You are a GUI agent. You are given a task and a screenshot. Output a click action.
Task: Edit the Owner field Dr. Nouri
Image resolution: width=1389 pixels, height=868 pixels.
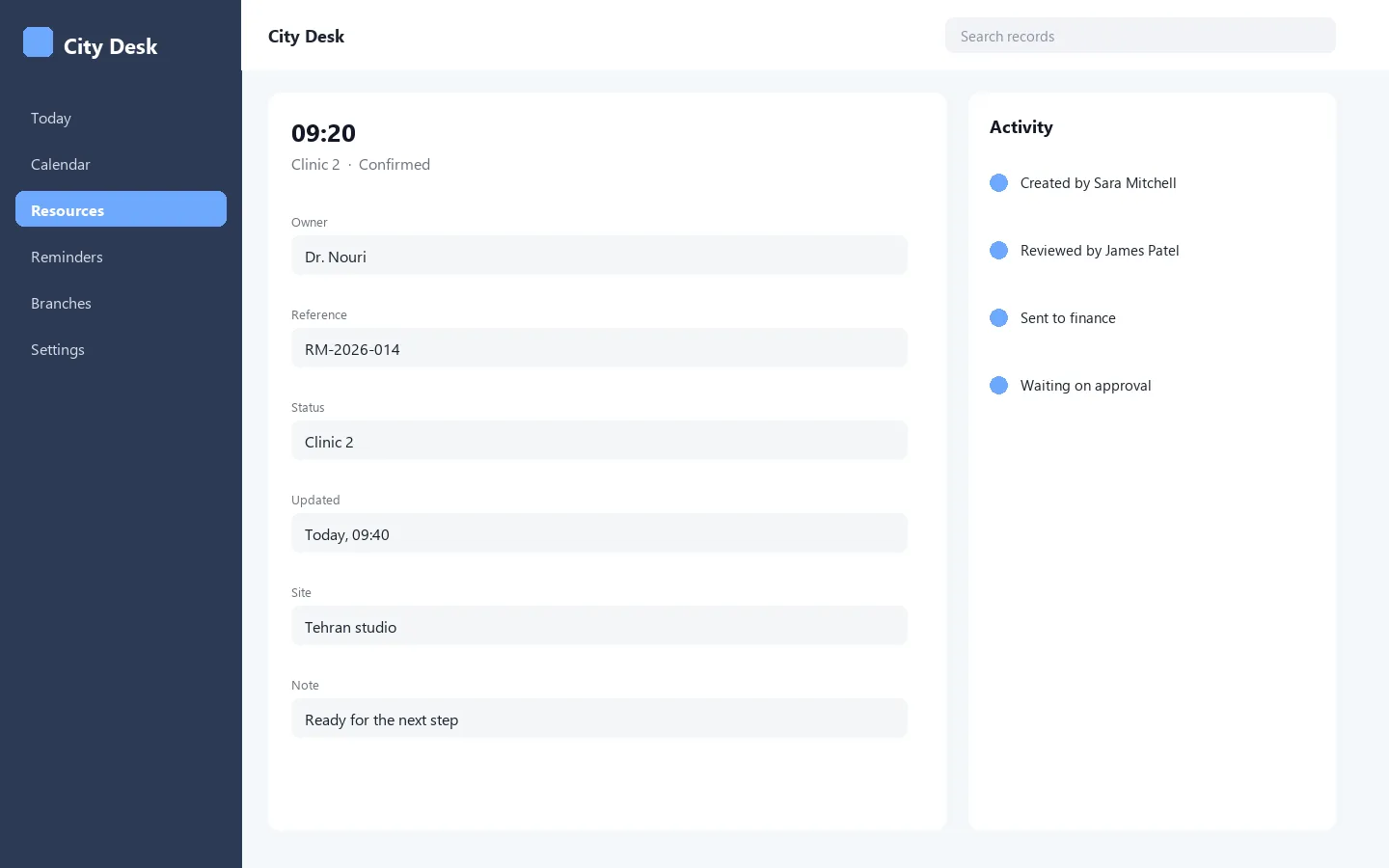pos(599,256)
